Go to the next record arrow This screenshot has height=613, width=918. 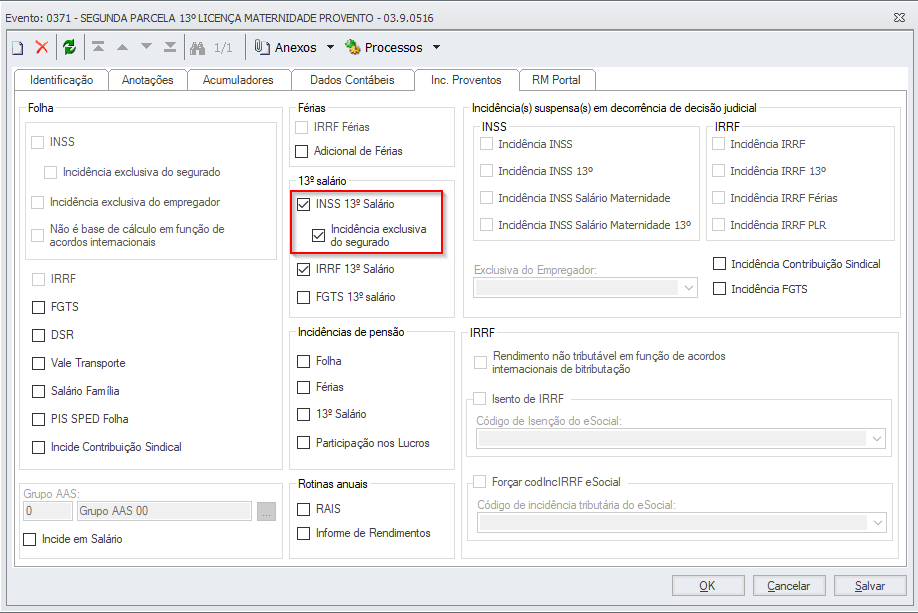click(x=146, y=48)
